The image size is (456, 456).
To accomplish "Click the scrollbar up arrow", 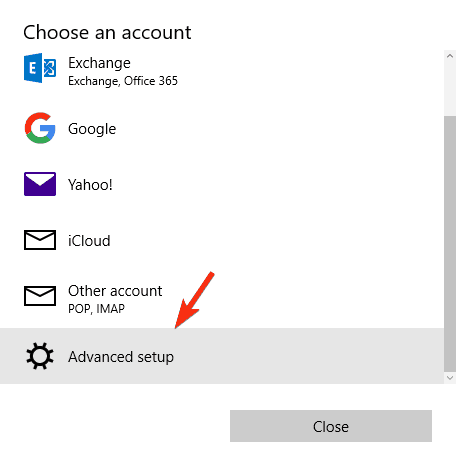I will point(450,56).
